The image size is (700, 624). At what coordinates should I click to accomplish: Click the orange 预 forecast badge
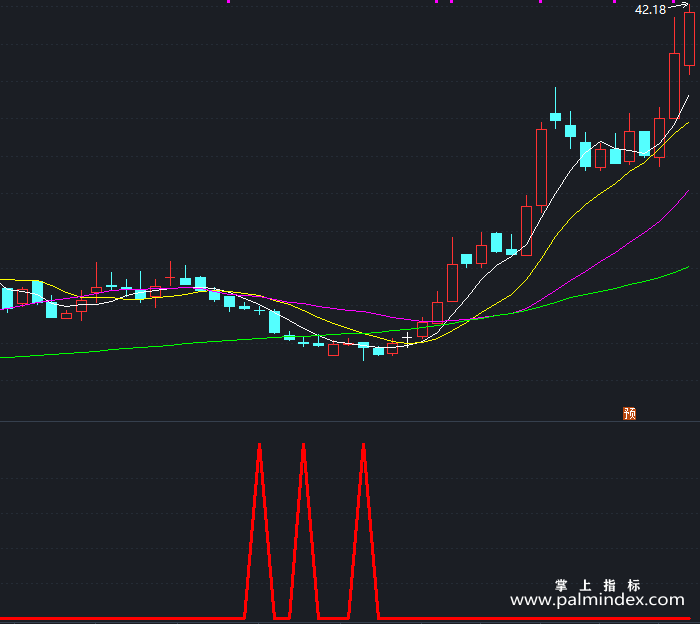[629, 414]
